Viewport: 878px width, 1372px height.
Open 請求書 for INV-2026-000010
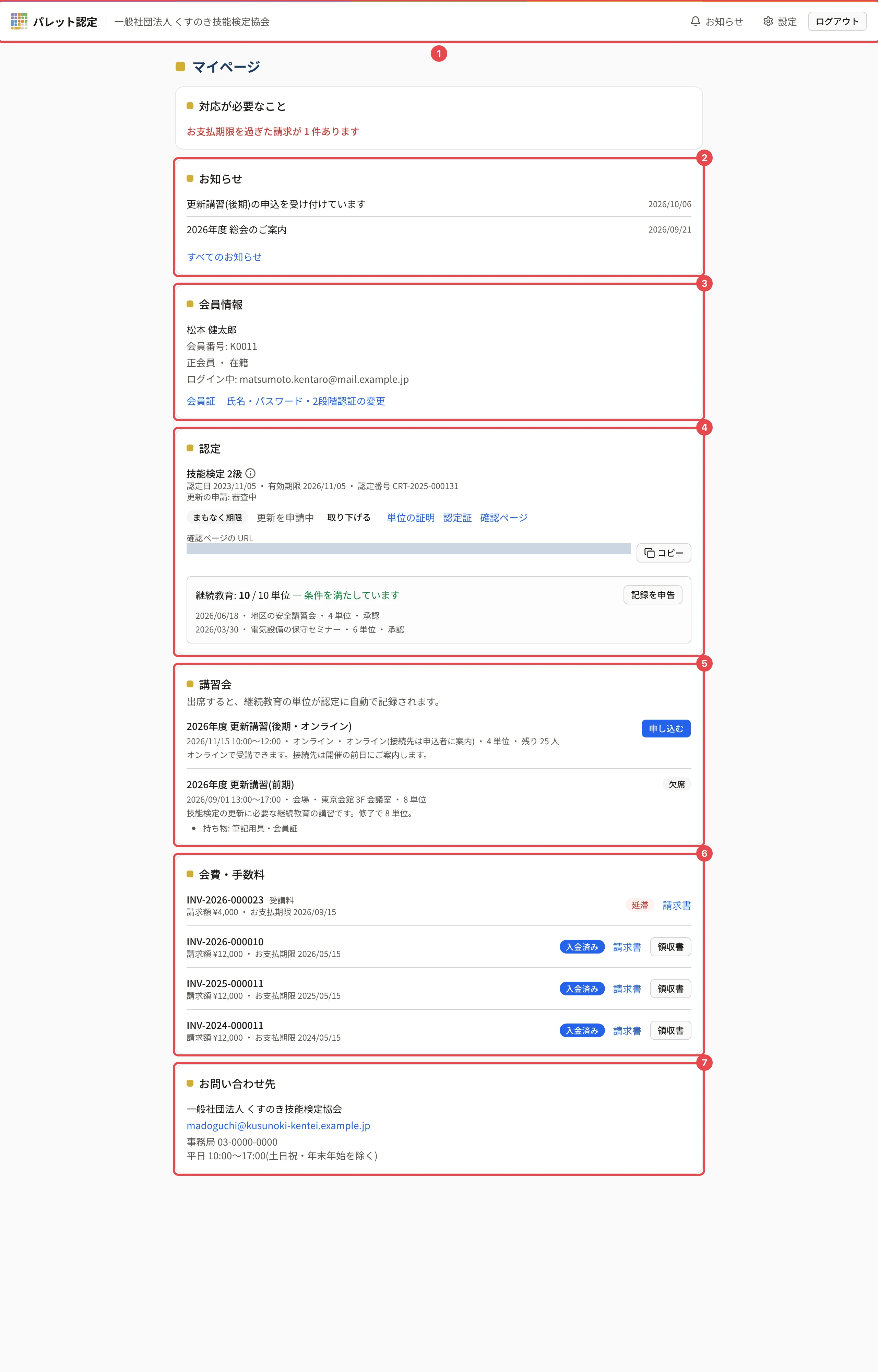pos(627,947)
